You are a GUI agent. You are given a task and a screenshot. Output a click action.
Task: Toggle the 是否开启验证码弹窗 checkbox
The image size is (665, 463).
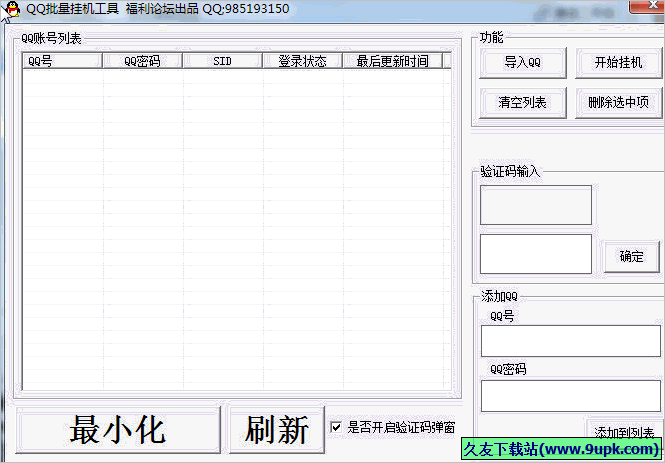tap(336, 427)
